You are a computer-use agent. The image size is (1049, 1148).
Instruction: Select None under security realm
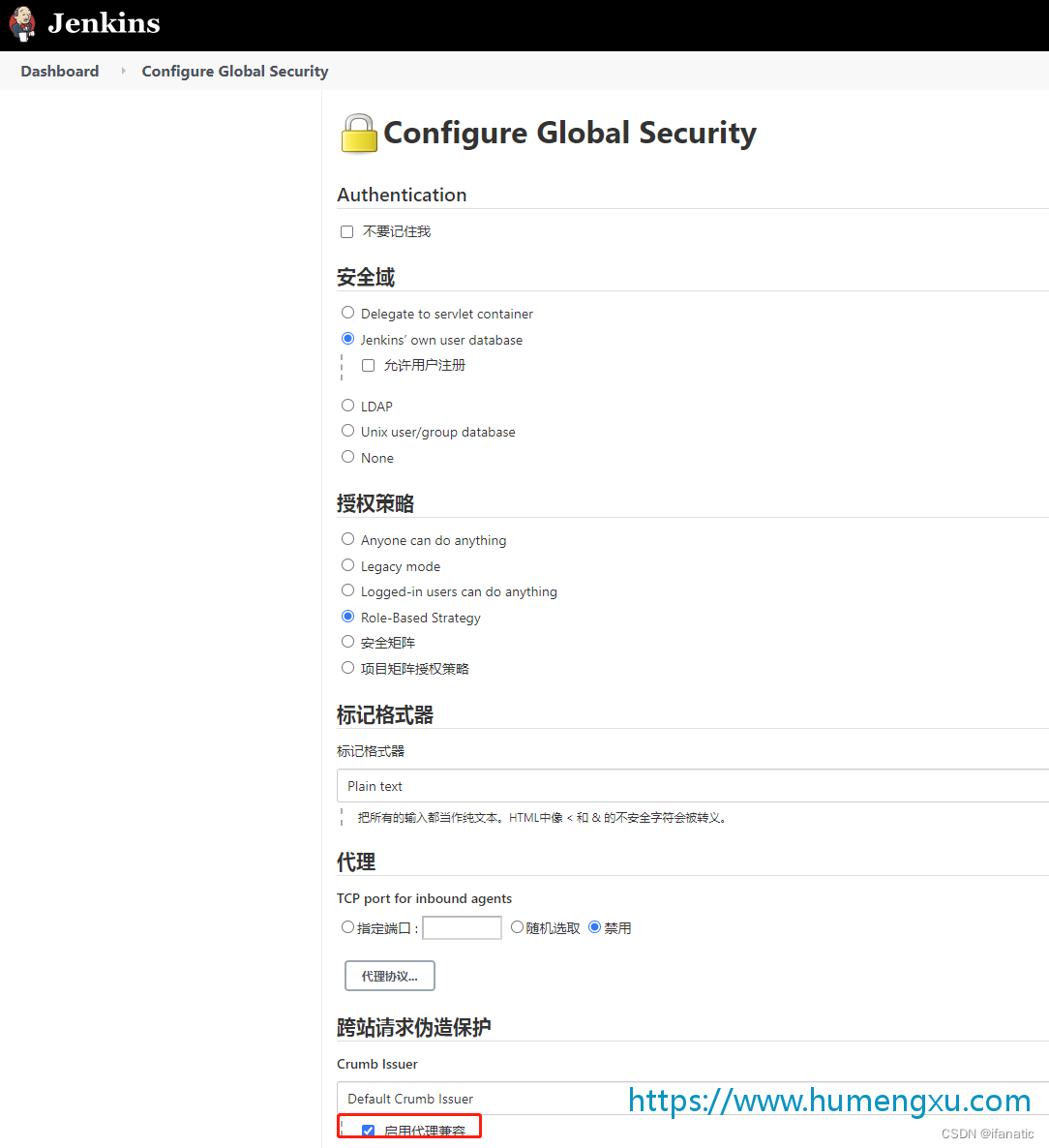pos(347,457)
